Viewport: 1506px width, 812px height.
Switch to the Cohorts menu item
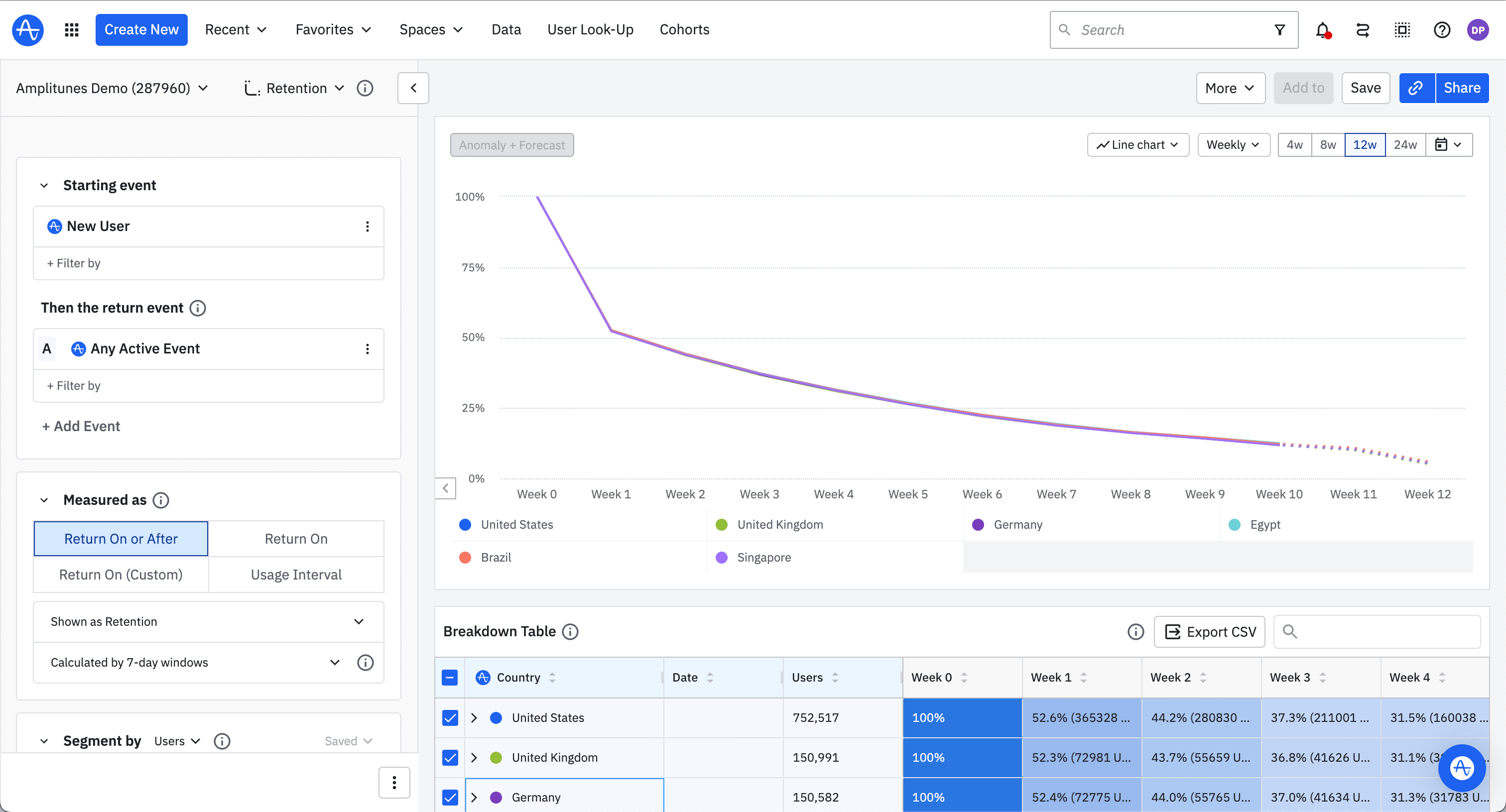click(684, 29)
